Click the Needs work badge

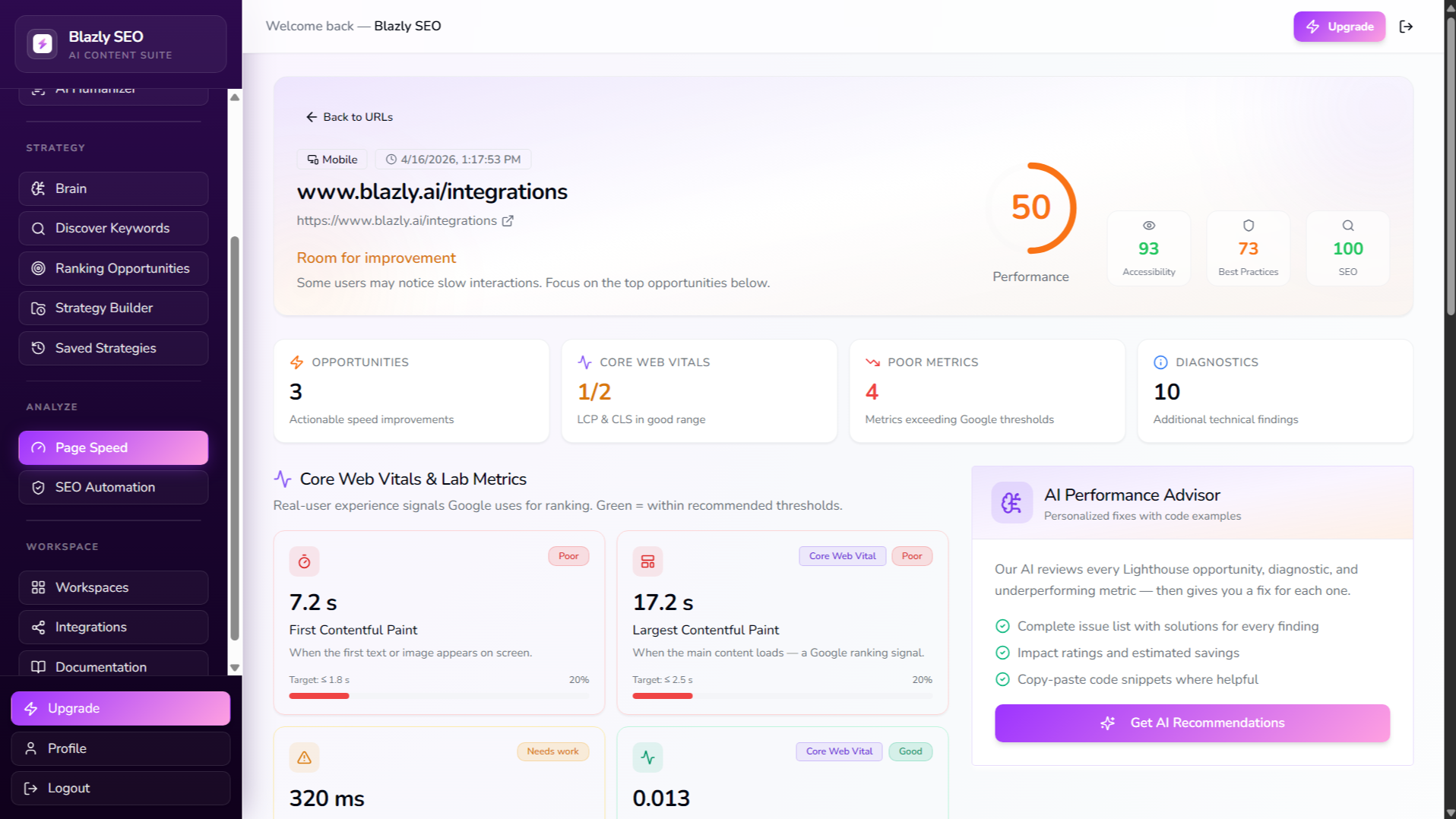[552, 751]
